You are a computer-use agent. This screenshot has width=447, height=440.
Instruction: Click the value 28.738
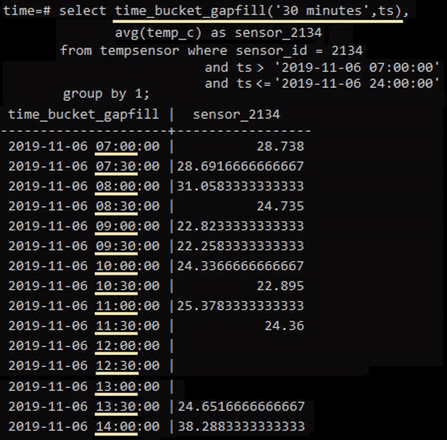click(x=280, y=146)
